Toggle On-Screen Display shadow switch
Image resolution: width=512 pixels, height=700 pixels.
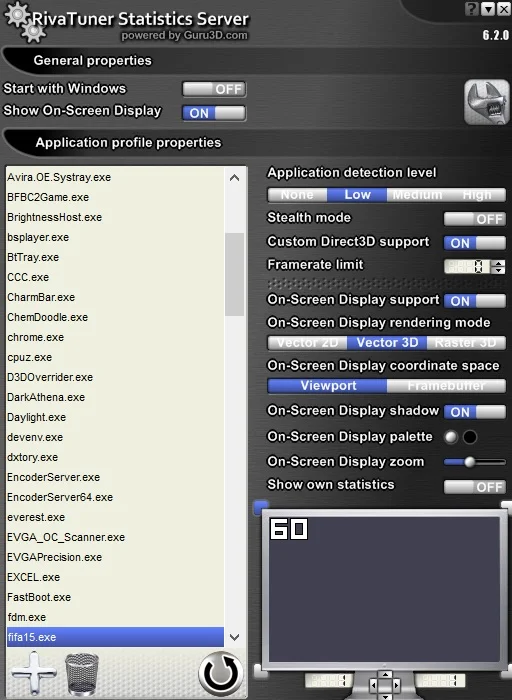pyautogui.click(x=475, y=412)
